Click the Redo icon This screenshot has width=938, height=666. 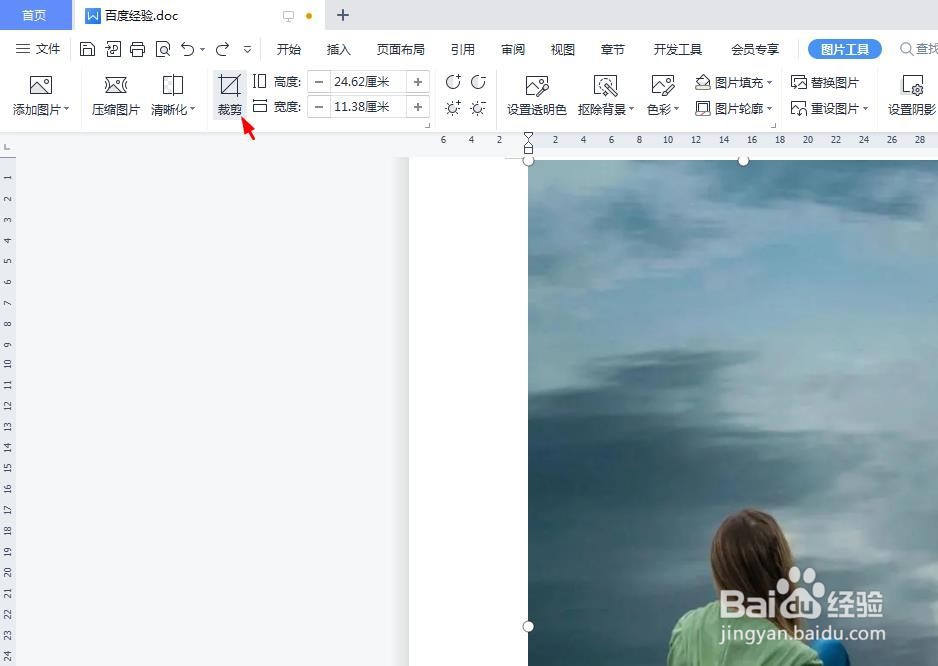[223, 49]
